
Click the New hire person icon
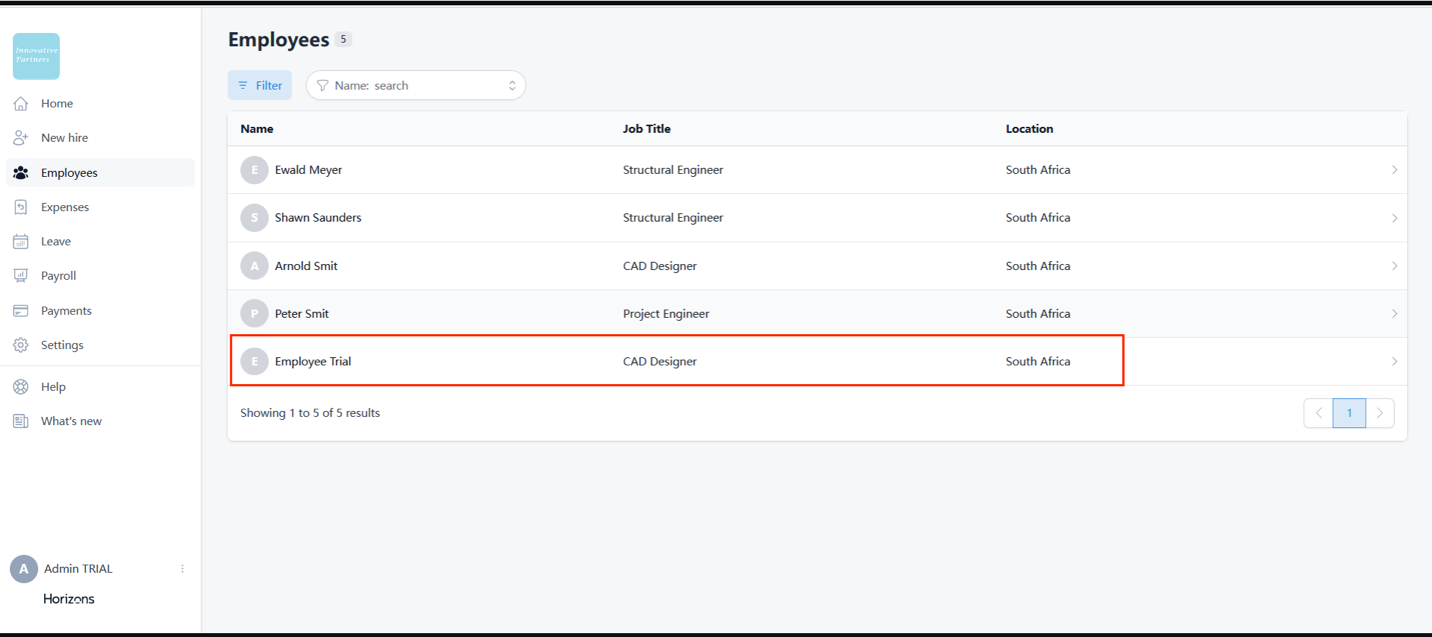[x=20, y=138]
